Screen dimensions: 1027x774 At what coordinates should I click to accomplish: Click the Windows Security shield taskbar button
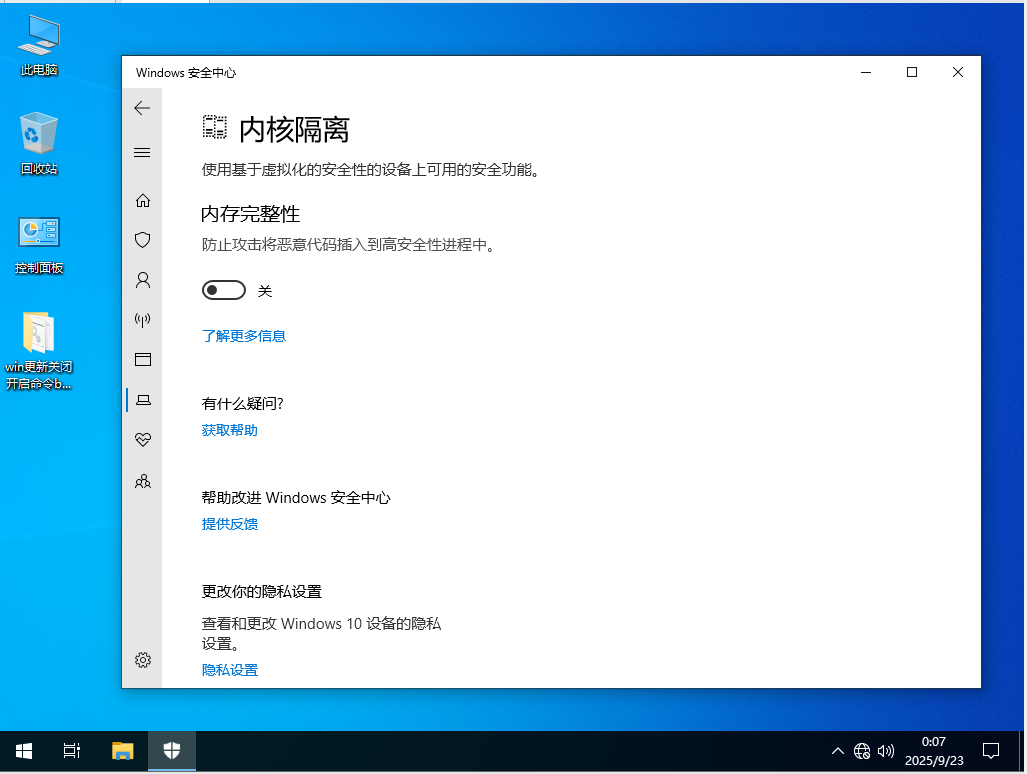[172, 751]
